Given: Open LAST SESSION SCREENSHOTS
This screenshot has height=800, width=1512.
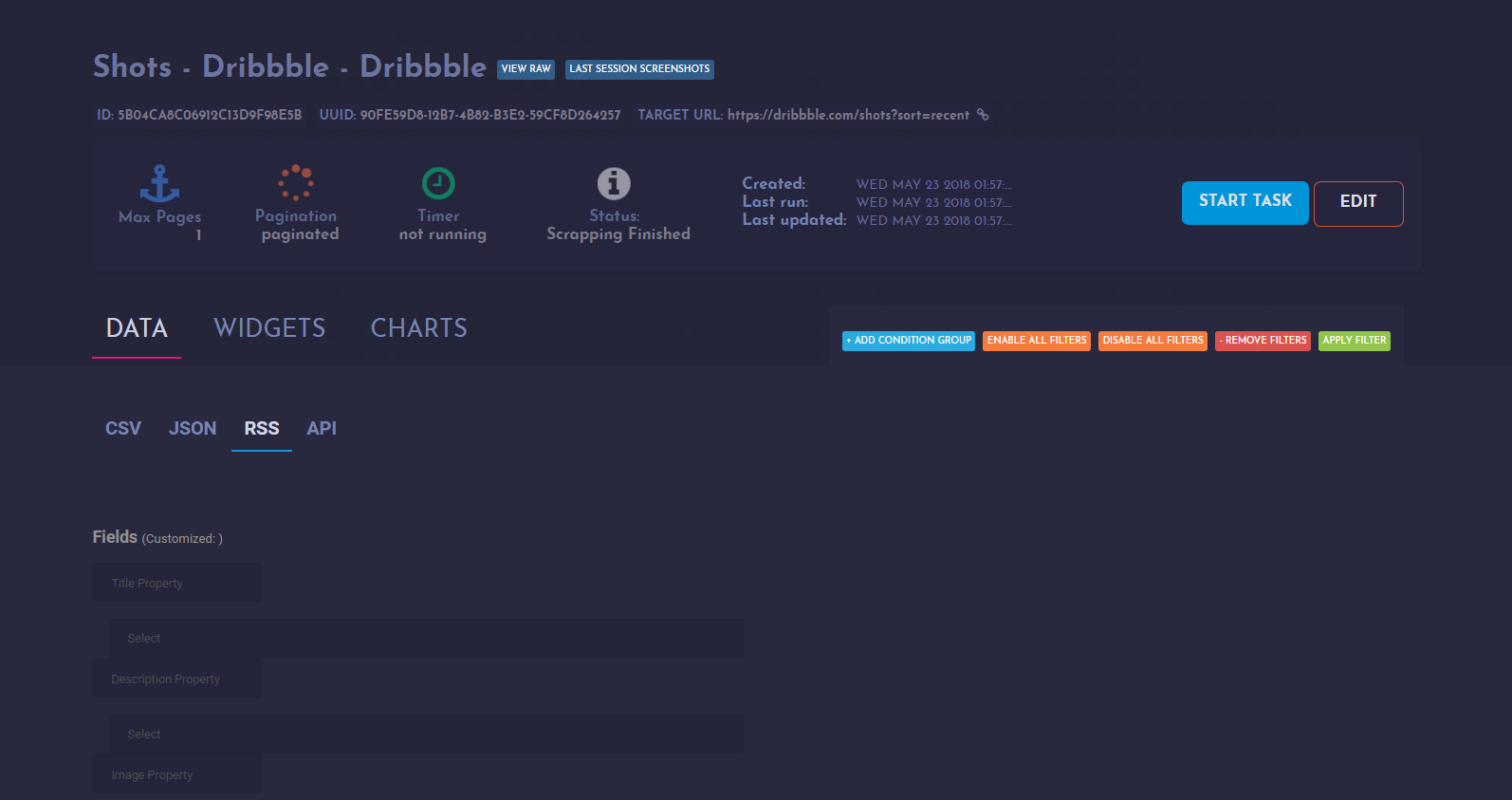Looking at the screenshot, I should [639, 69].
